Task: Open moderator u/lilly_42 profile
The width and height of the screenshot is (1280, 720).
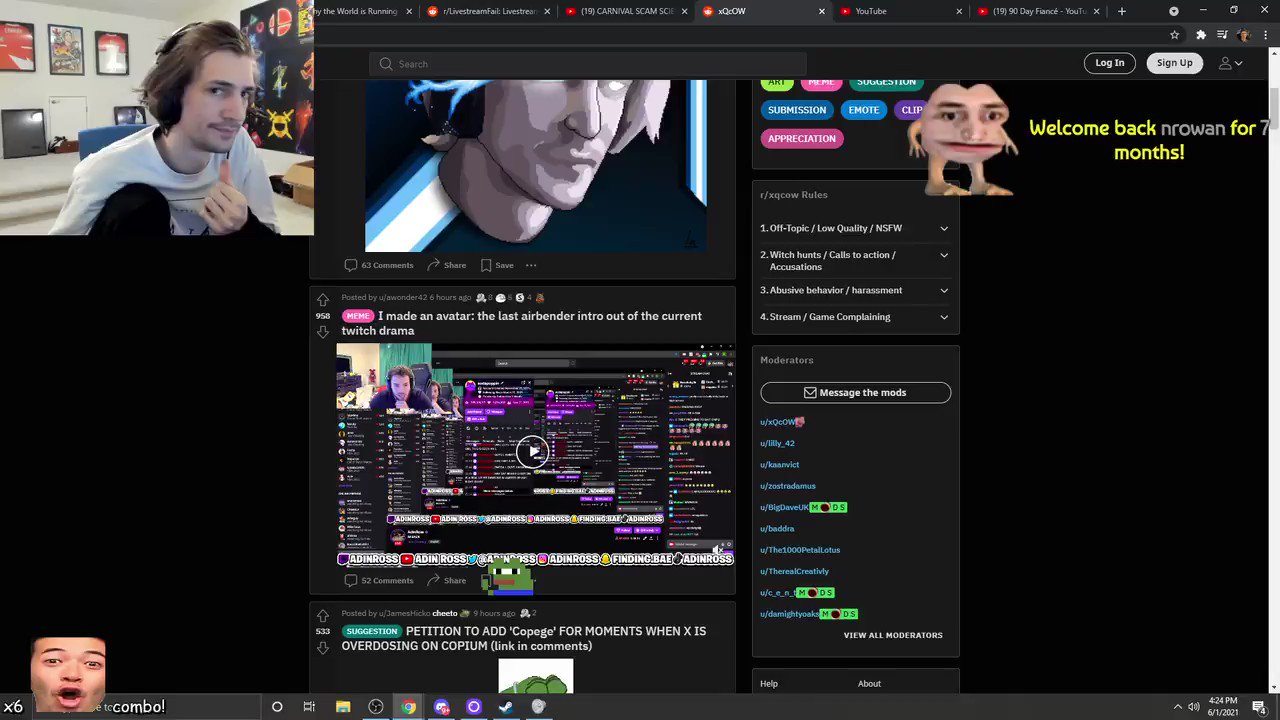Action: click(777, 443)
